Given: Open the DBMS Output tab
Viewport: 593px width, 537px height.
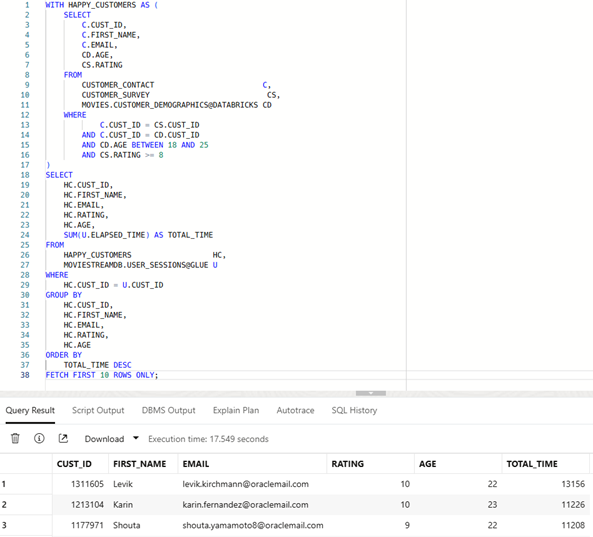Looking at the screenshot, I should click(x=168, y=410).
